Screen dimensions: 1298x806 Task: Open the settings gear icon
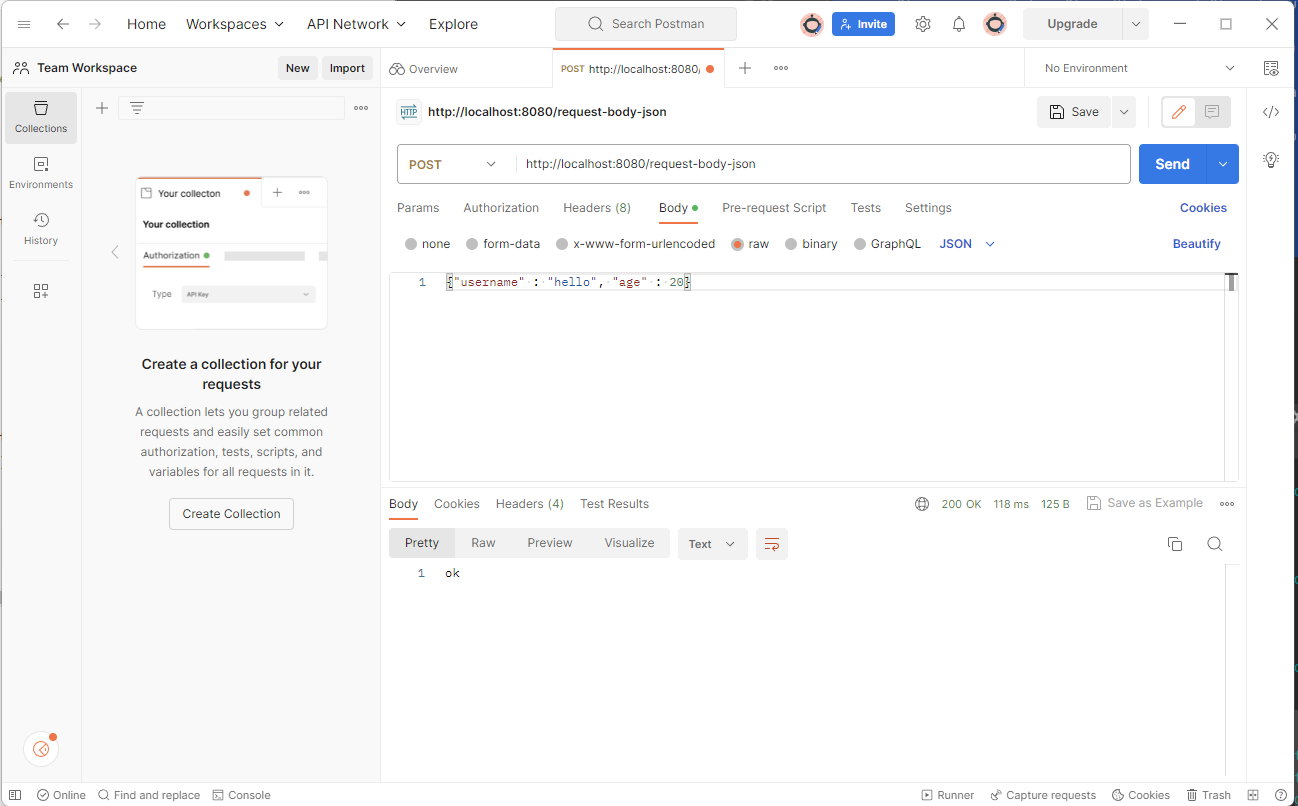pyautogui.click(x=923, y=24)
